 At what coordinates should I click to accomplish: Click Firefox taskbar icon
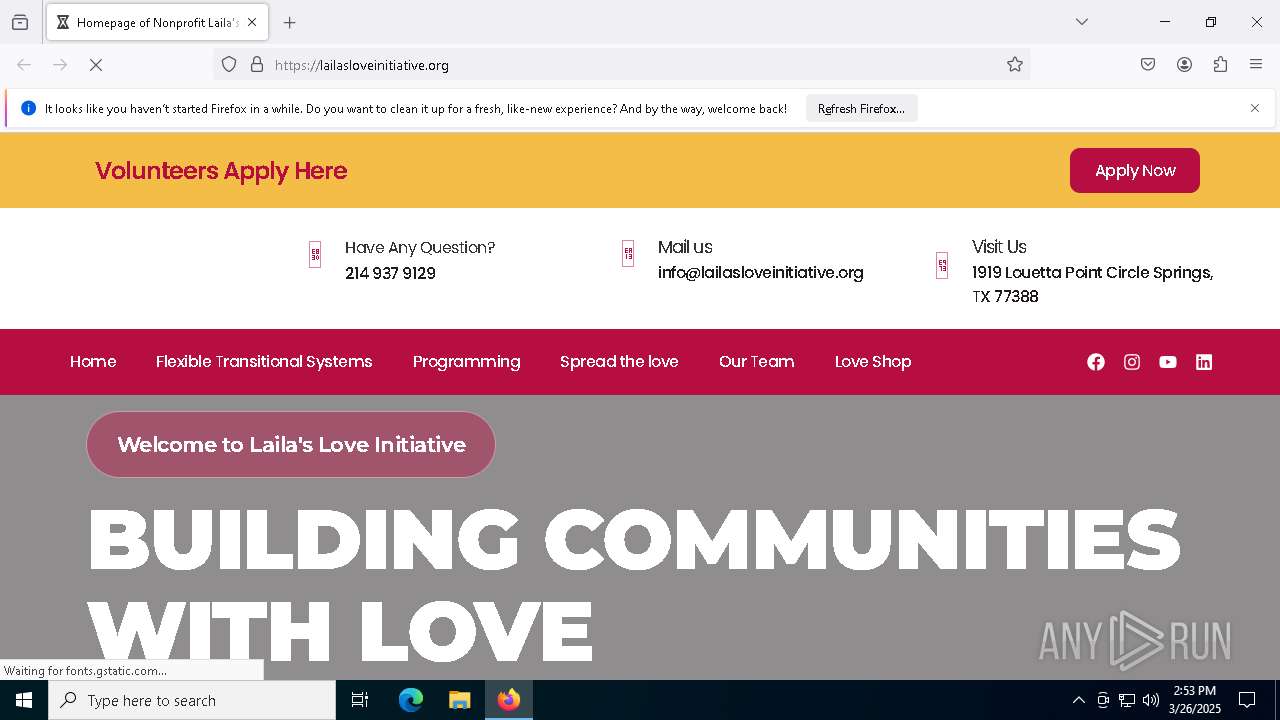509,700
